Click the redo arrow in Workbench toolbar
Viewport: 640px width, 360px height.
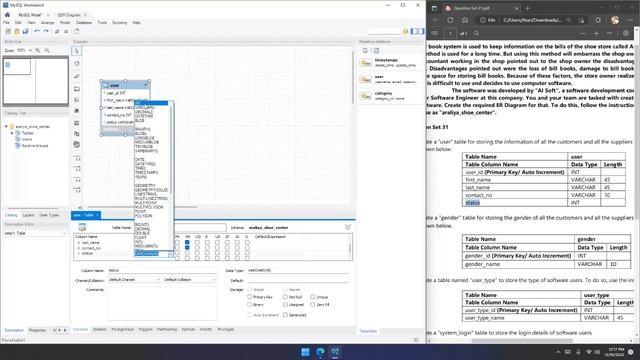(x=46, y=31)
